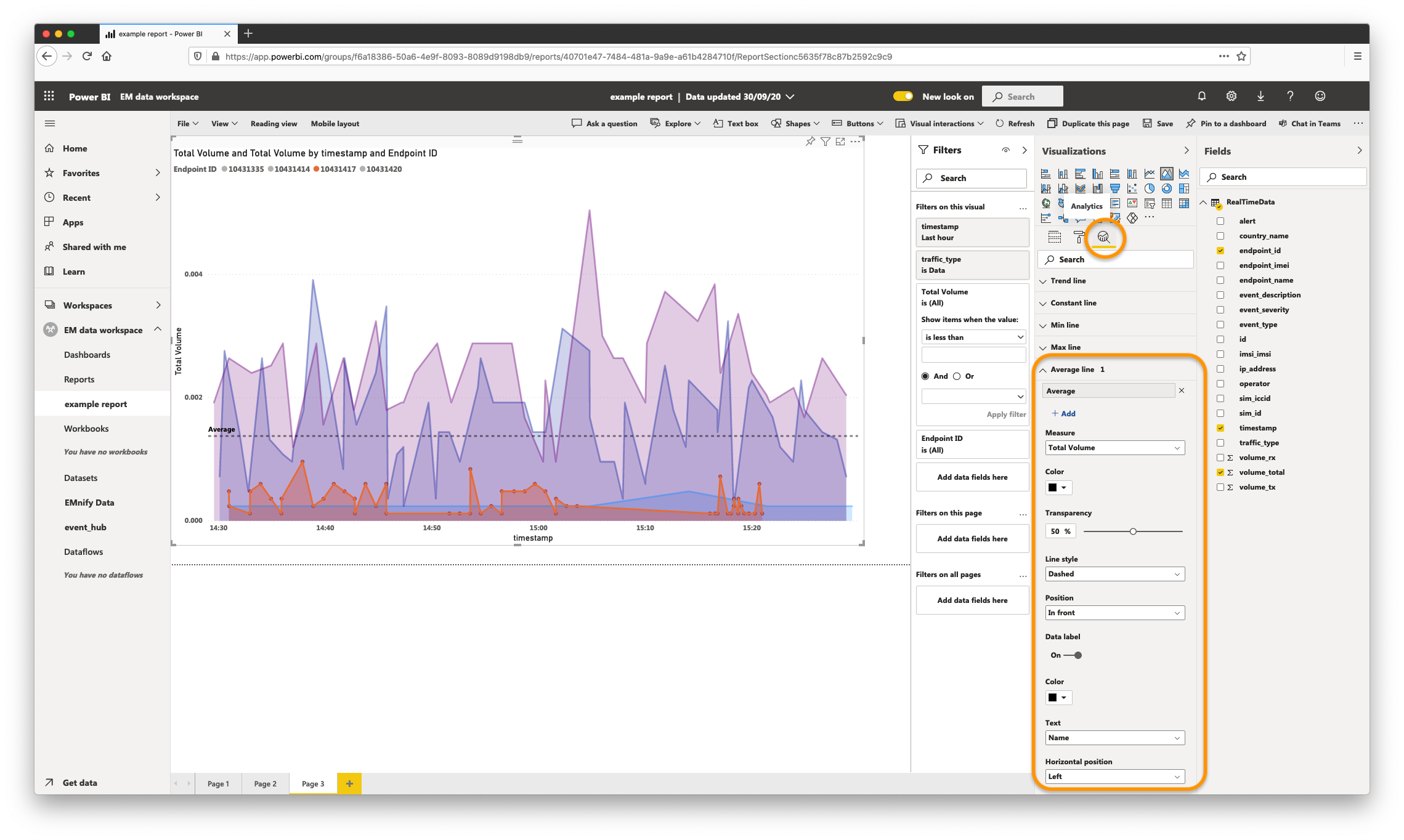Open the View menu

pyautogui.click(x=224, y=124)
